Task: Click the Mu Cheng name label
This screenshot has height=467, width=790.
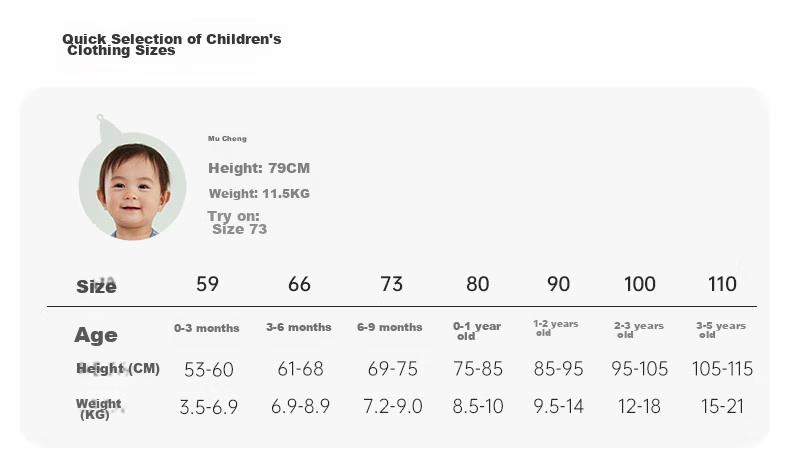Action: tap(227, 139)
